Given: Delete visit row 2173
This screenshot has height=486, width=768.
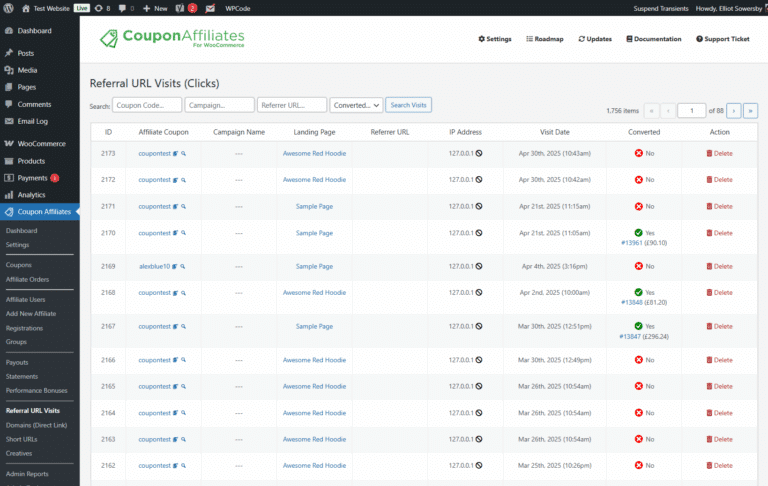Looking at the screenshot, I should tap(719, 153).
